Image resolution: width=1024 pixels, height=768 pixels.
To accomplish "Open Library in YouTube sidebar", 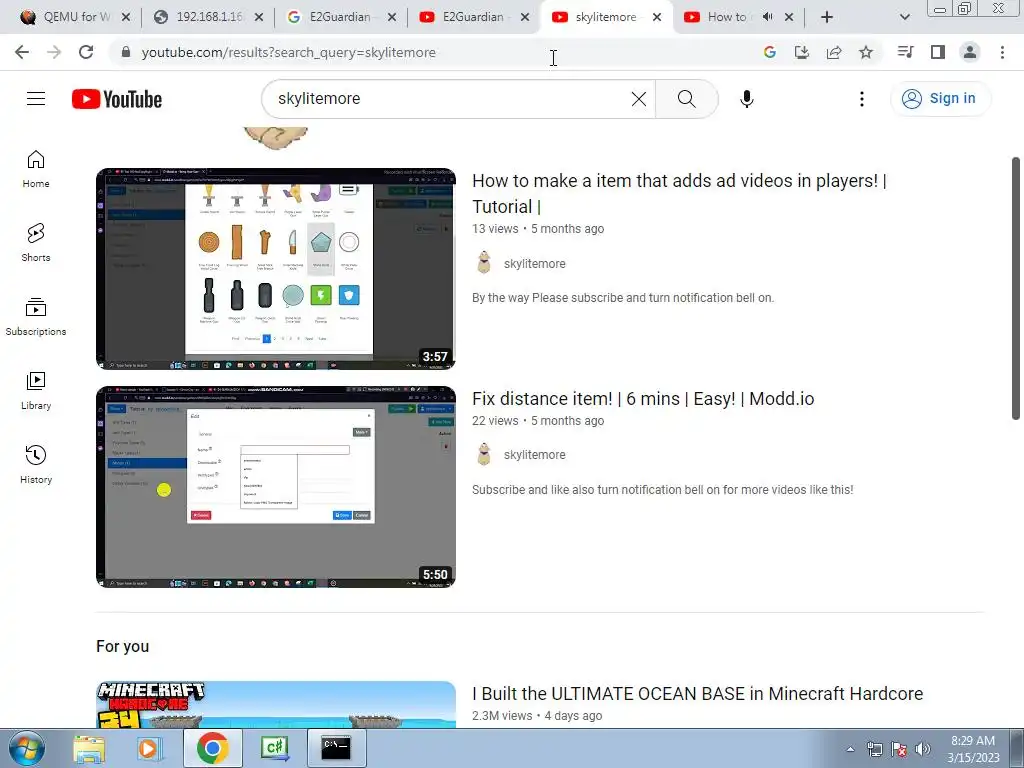I will point(36,391).
